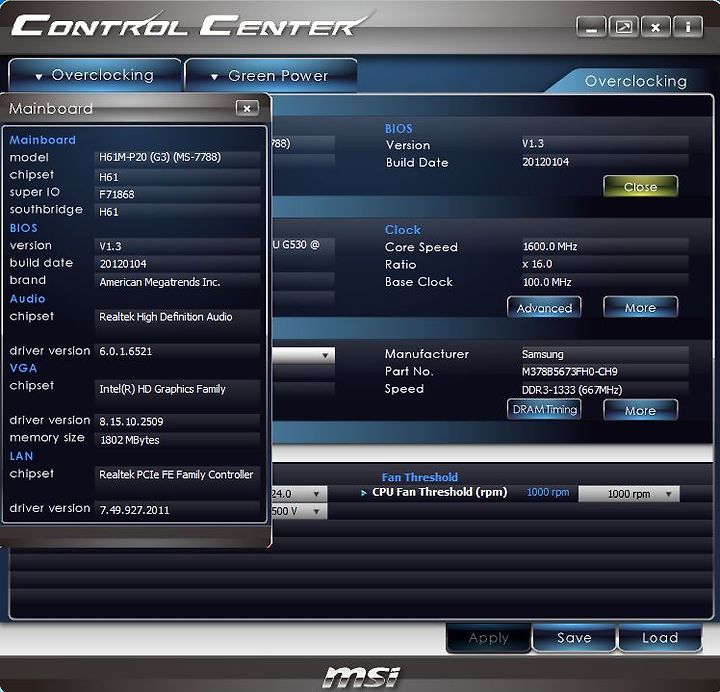Click the Fan Threshold heading
Image resolution: width=720 pixels, height=692 pixels.
(x=419, y=477)
